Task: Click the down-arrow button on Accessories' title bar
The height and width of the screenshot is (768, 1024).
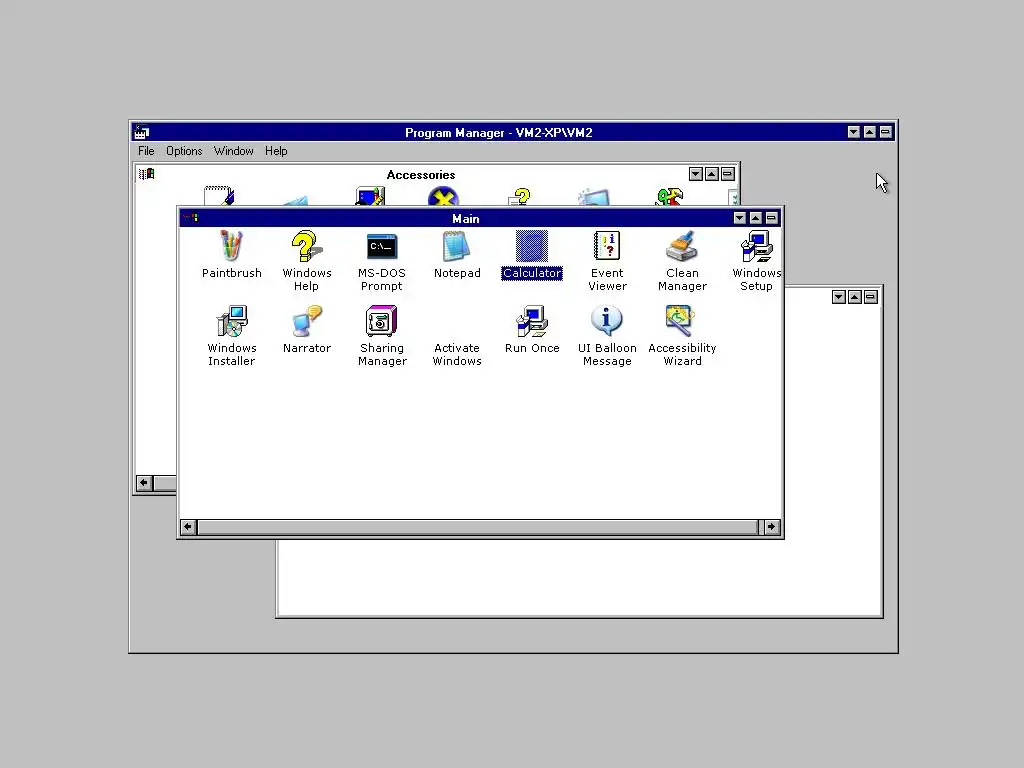Action: 696,174
